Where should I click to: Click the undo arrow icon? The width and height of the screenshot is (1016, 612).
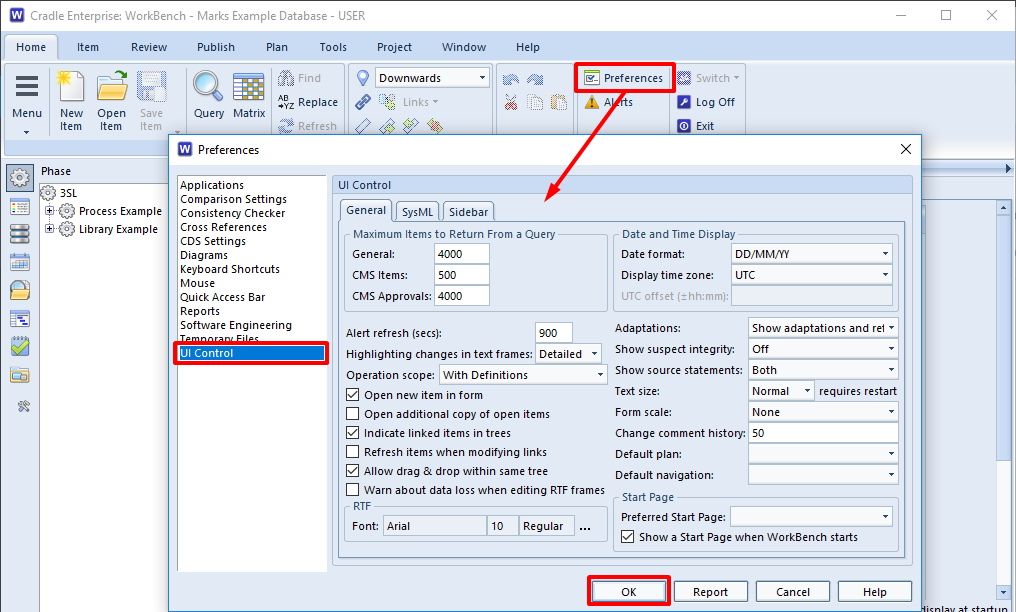click(511, 79)
